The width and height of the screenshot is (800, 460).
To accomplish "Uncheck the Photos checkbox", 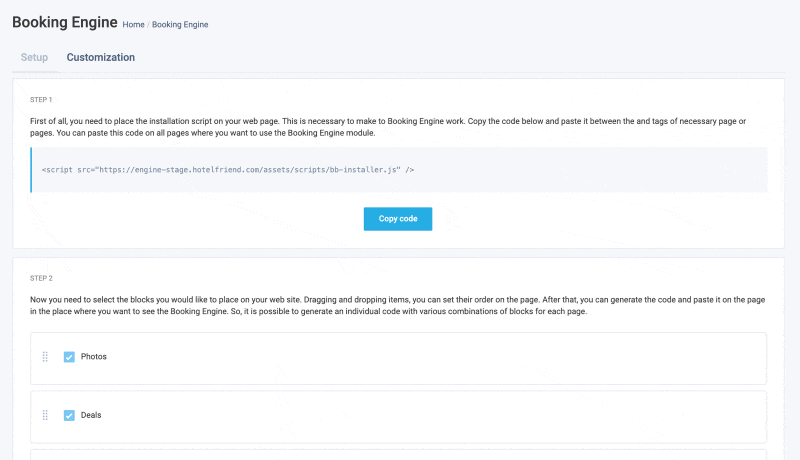I will (x=69, y=357).
